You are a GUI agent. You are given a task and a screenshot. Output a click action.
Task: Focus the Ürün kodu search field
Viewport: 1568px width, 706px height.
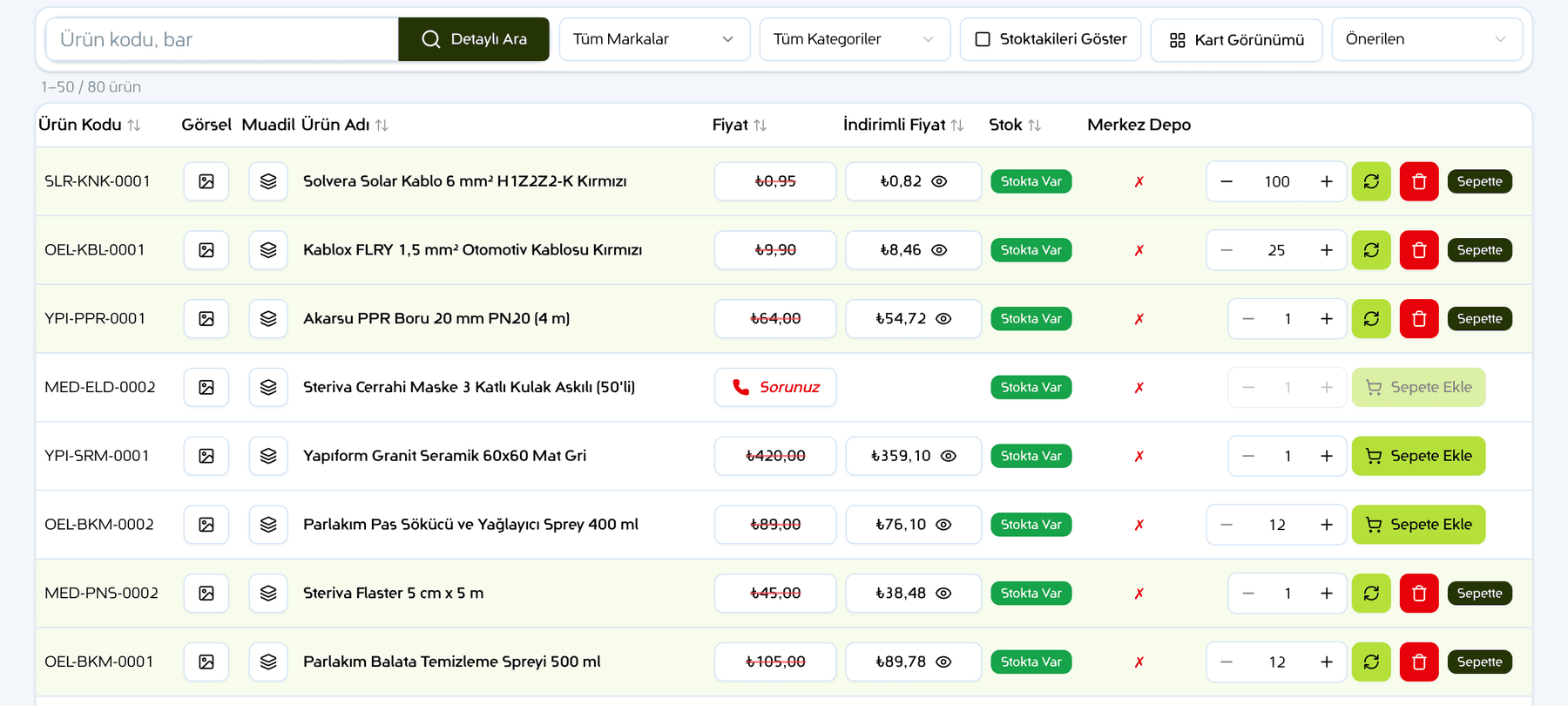point(222,39)
